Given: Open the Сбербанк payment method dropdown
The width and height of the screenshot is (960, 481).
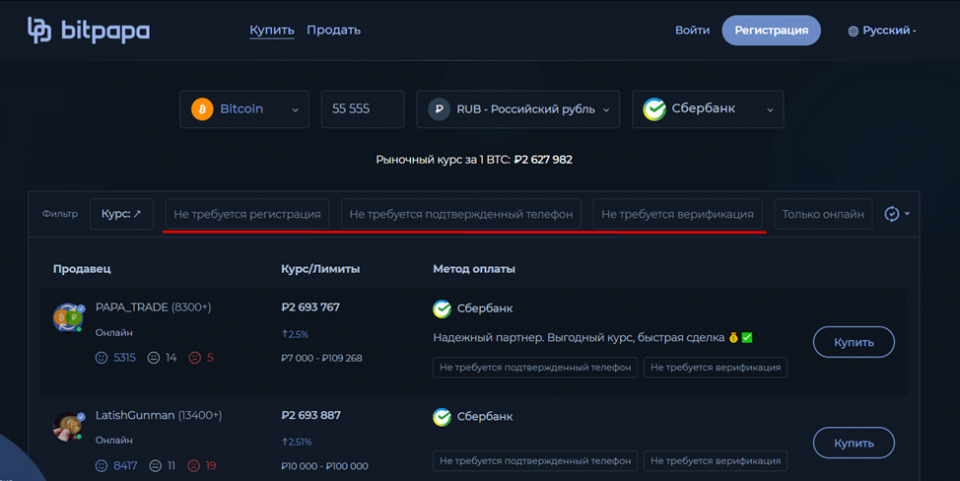Looking at the screenshot, I should [x=708, y=109].
